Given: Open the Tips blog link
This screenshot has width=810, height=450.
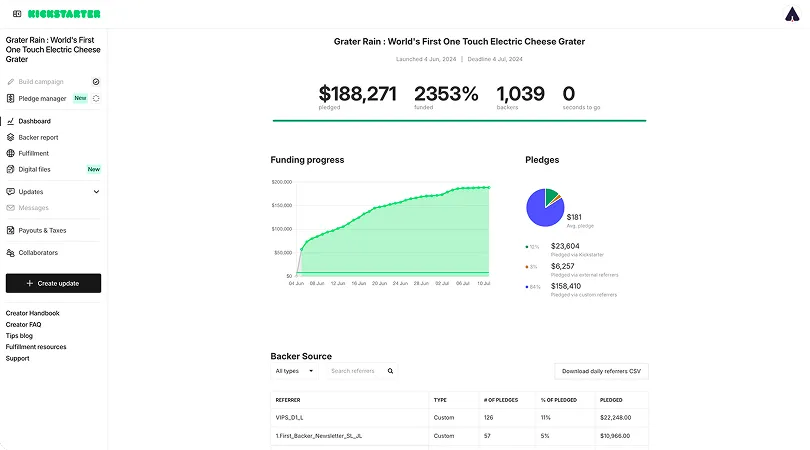Looking at the screenshot, I should 19,336.
